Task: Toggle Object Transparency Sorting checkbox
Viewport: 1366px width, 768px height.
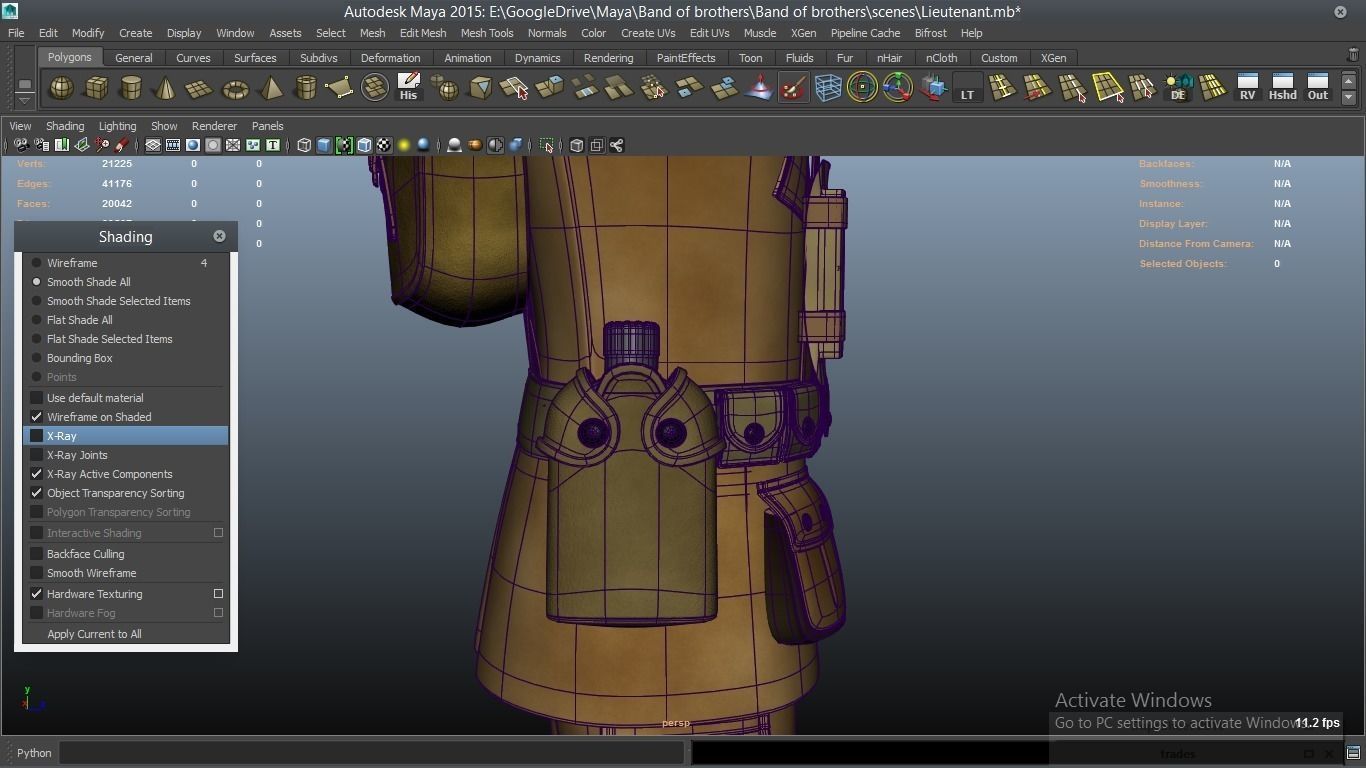Action: click(37, 493)
